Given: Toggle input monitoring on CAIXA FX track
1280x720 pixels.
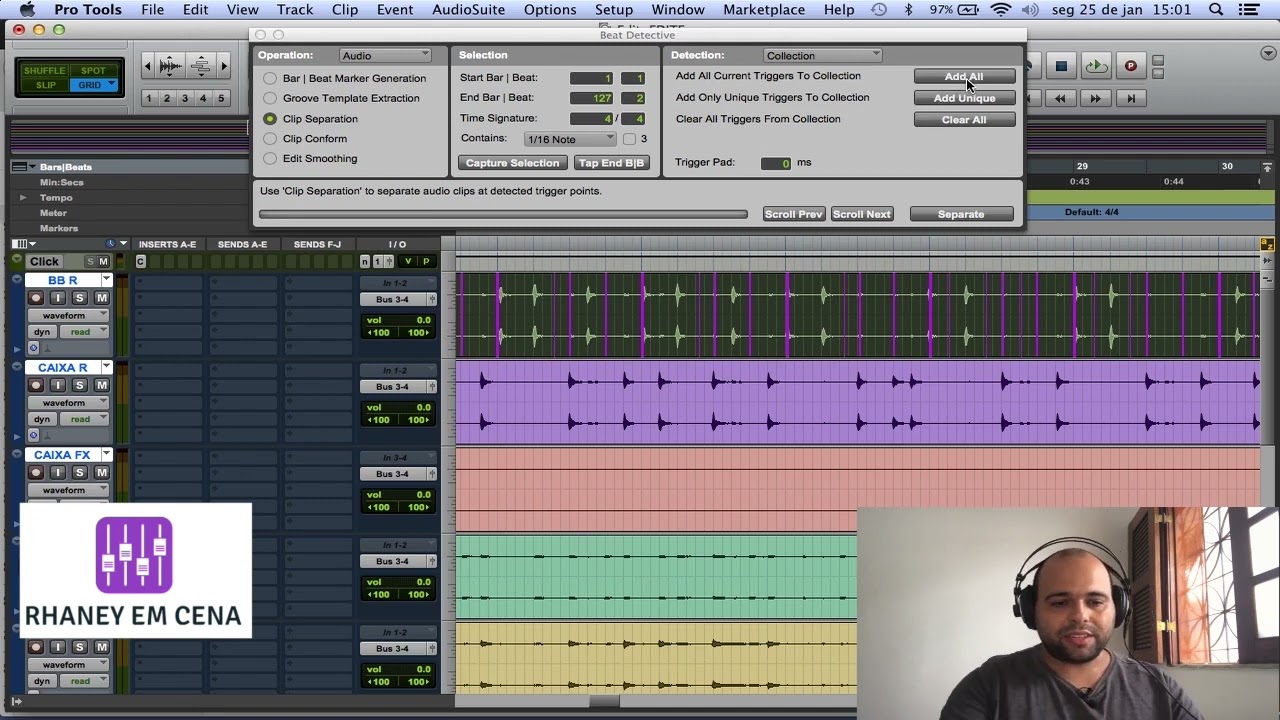Looking at the screenshot, I should pyautogui.click(x=58, y=472).
